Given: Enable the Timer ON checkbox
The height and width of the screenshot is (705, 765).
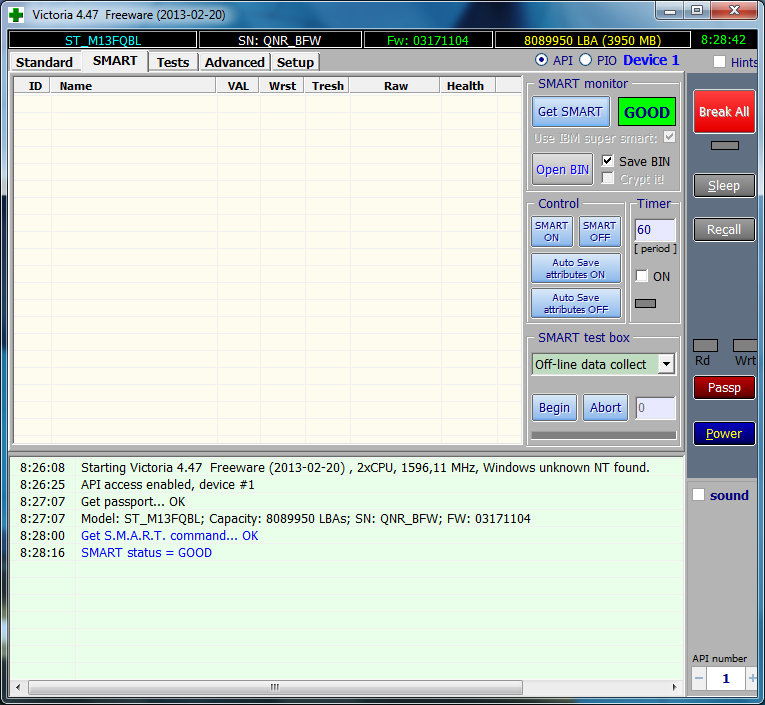Looking at the screenshot, I should pos(642,276).
